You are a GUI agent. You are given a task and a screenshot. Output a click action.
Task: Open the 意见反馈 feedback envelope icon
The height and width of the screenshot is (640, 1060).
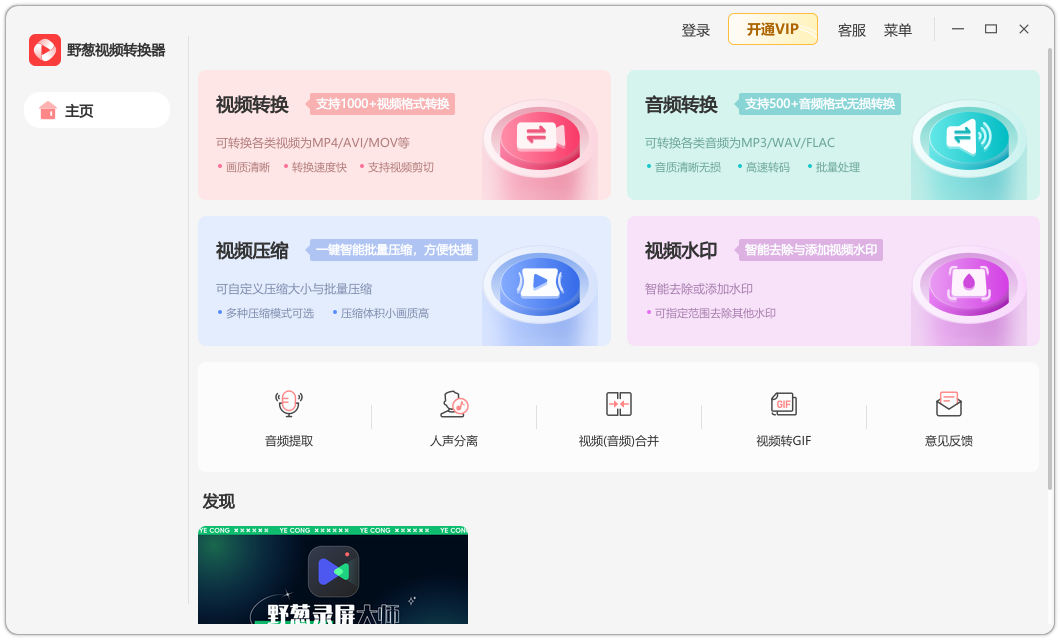(948, 403)
